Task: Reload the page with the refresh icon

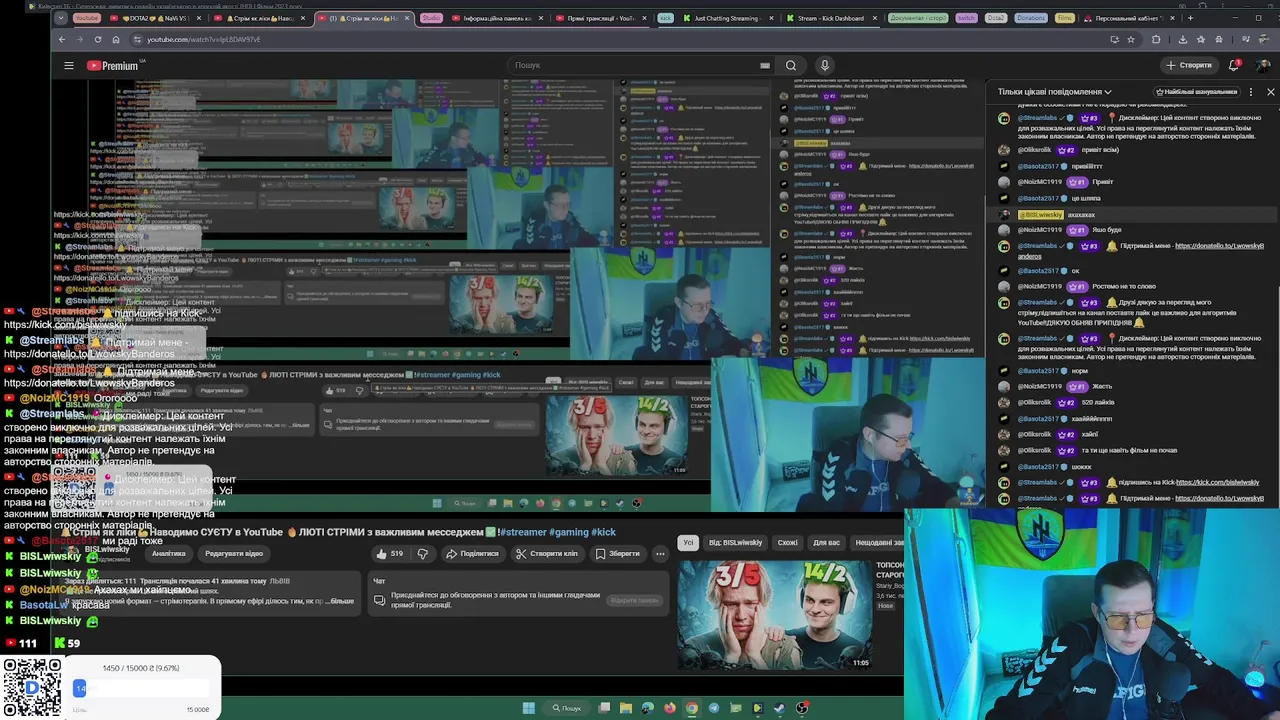Action: 98,39
